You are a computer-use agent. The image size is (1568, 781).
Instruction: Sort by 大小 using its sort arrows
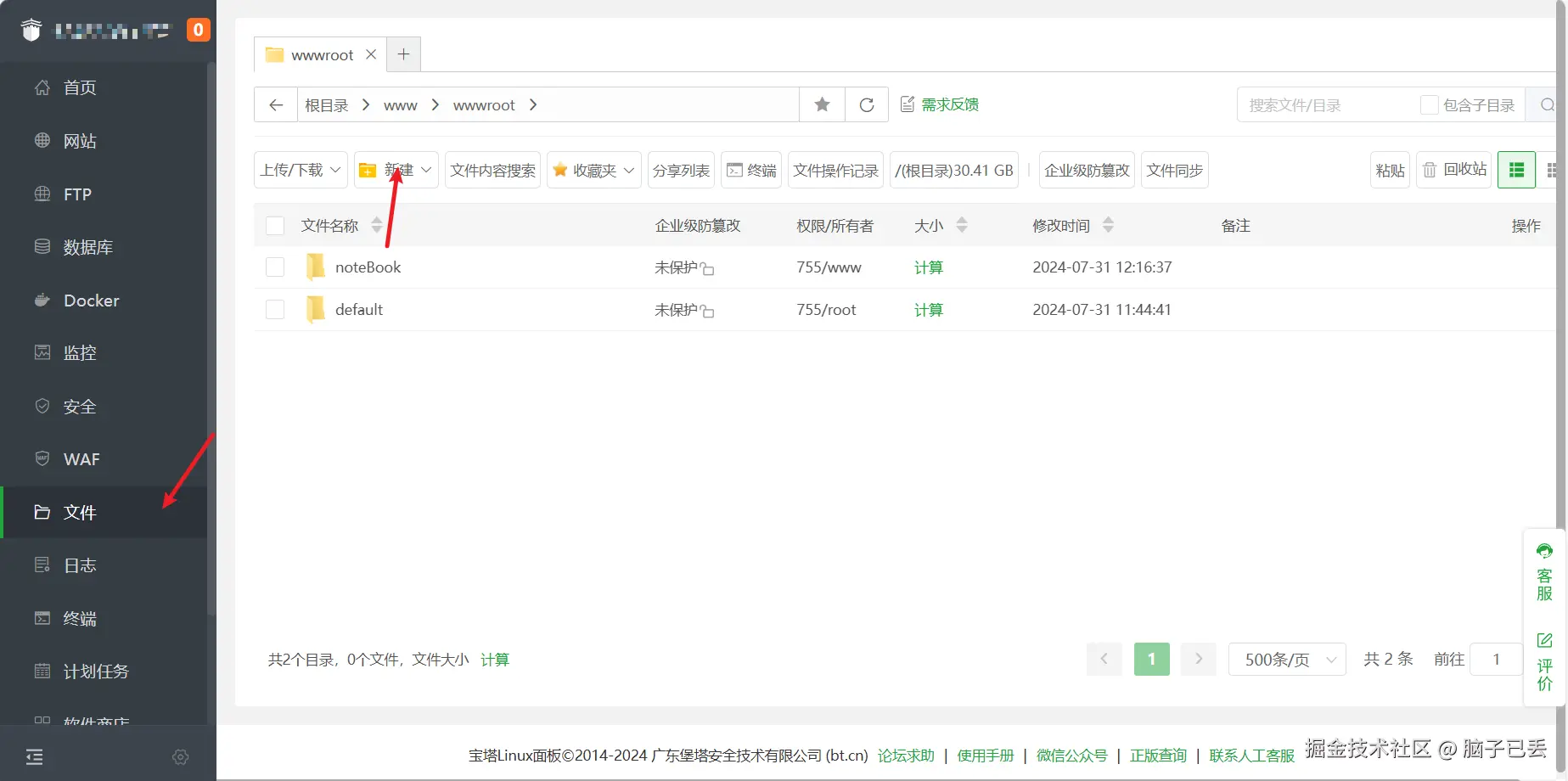(962, 225)
